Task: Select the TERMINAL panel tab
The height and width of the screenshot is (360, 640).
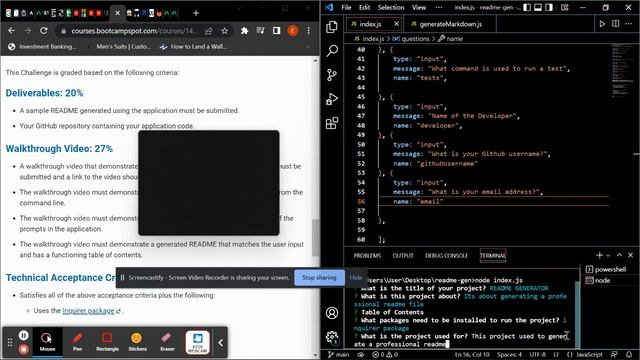Action: click(x=493, y=256)
